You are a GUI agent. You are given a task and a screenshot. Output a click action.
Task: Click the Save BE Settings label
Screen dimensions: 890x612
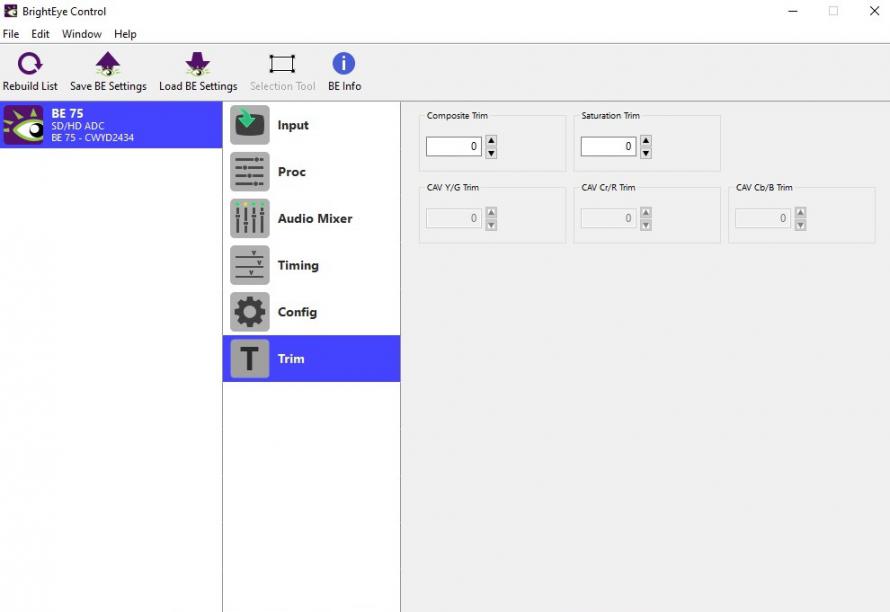108,86
